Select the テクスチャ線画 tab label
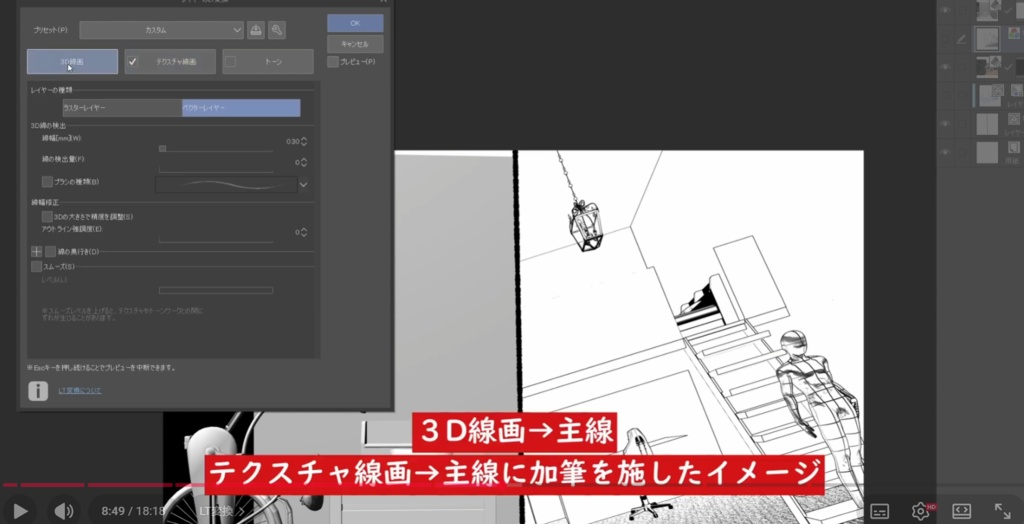The width and height of the screenshot is (1024, 524). (176, 61)
